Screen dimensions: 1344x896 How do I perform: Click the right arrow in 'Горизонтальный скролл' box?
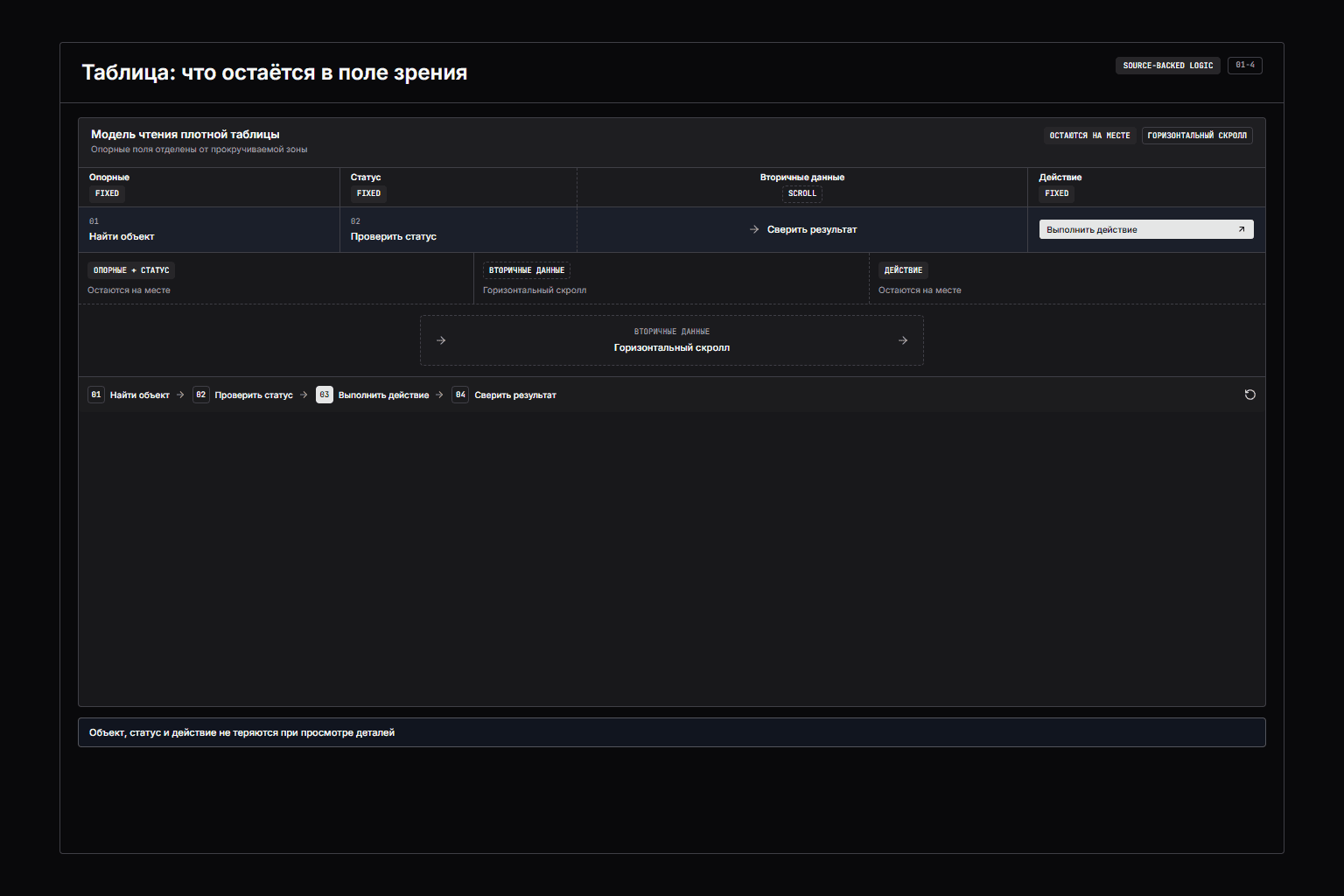903,340
